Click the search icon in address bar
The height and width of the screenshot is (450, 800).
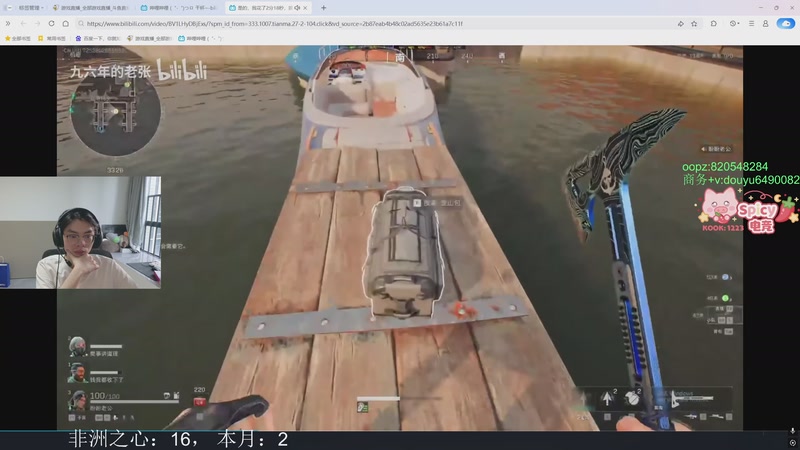pos(81,23)
